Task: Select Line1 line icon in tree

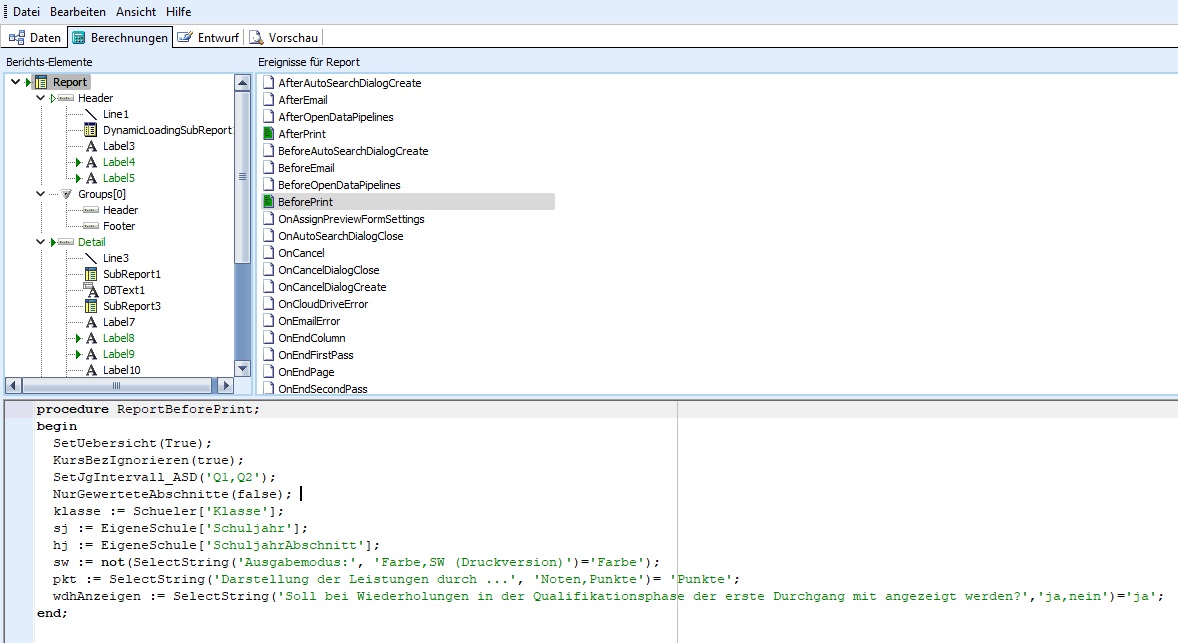Action: point(90,114)
